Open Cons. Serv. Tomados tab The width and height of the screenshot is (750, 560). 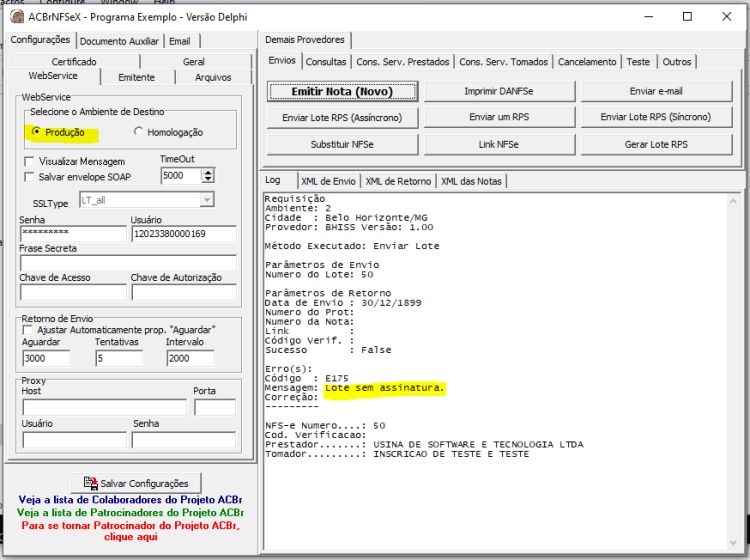(504, 62)
